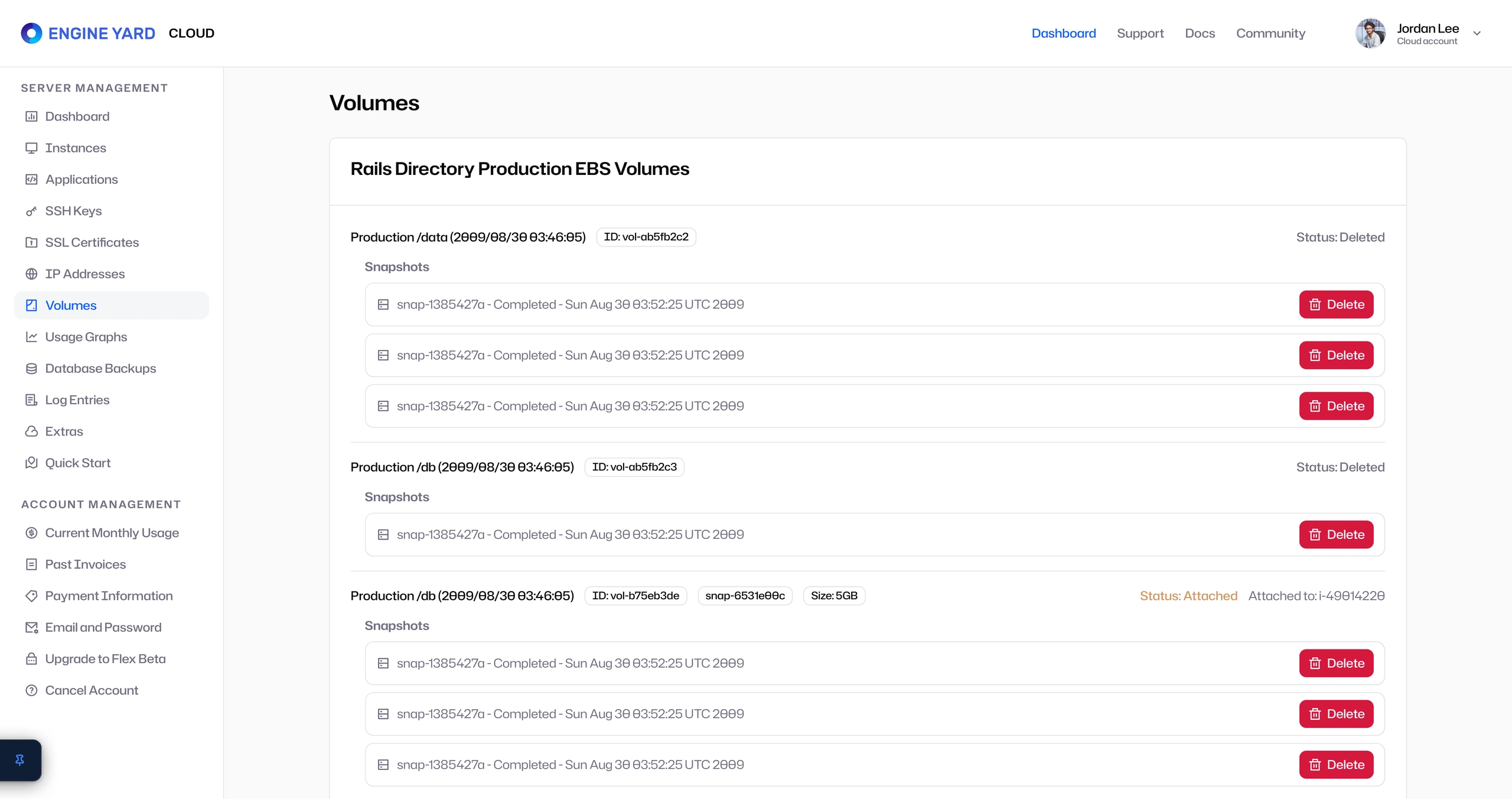Open the Support nav item
This screenshot has height=799, width=1512.
[1140, 34]
